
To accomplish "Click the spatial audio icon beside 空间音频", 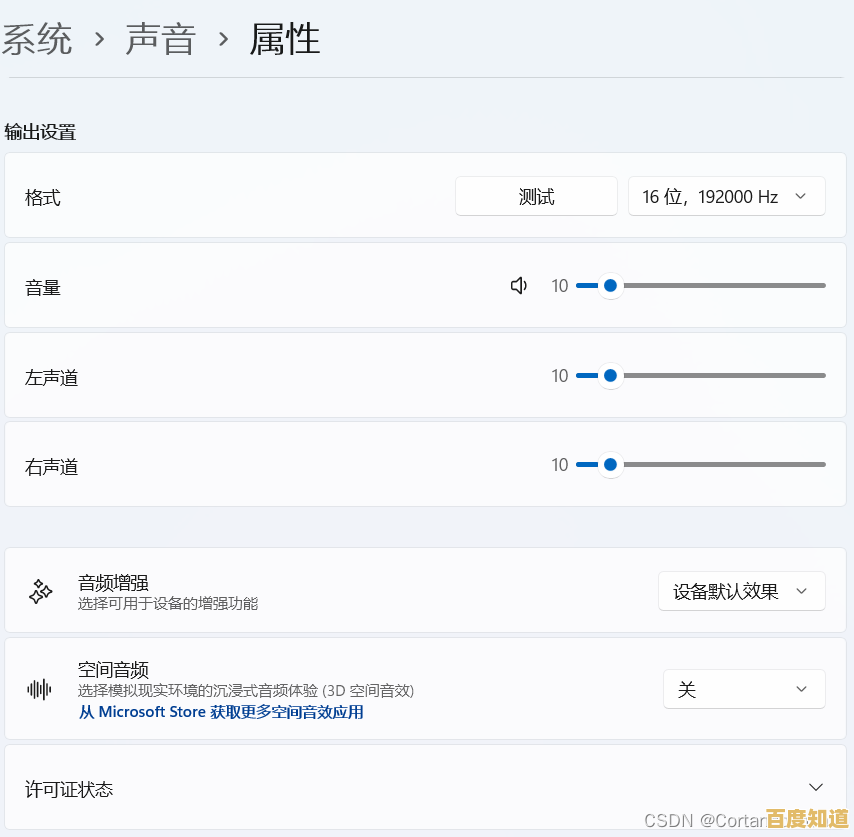I will [40, 688].
